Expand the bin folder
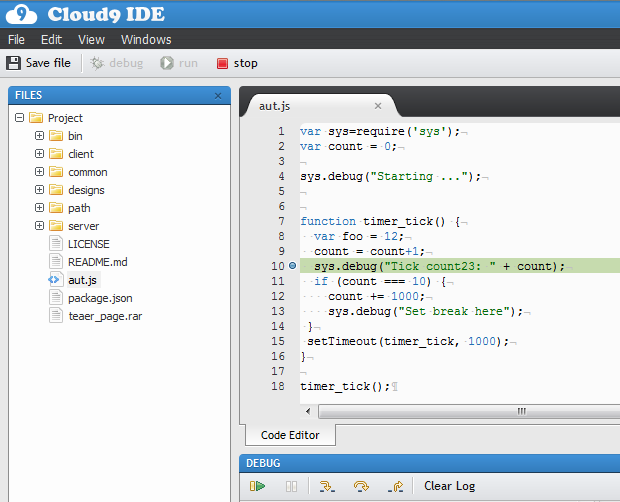This screenshot has height=502, width=620. pyautogui.click(x=39, y=136)
